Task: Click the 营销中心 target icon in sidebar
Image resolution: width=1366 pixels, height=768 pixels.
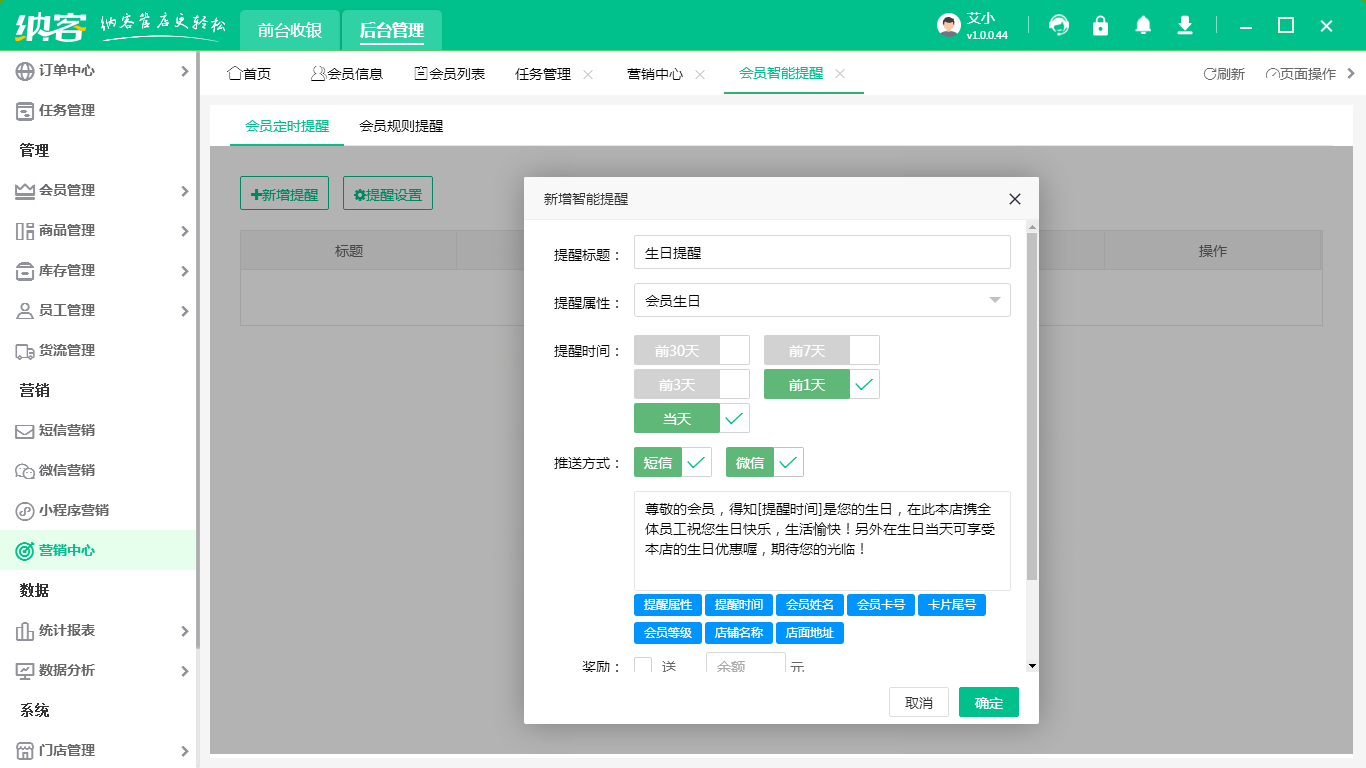Action: [25, 551]
